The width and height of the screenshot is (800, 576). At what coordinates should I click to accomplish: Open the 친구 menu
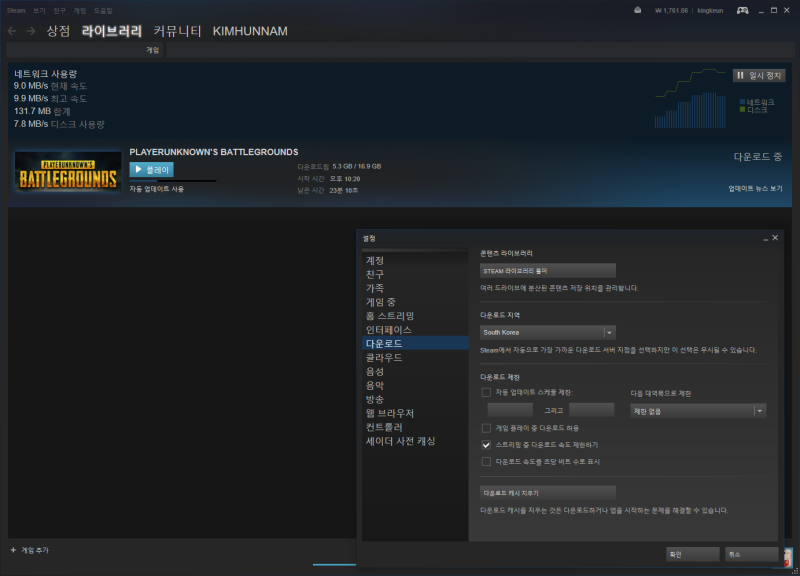click(x=60, y=11)
